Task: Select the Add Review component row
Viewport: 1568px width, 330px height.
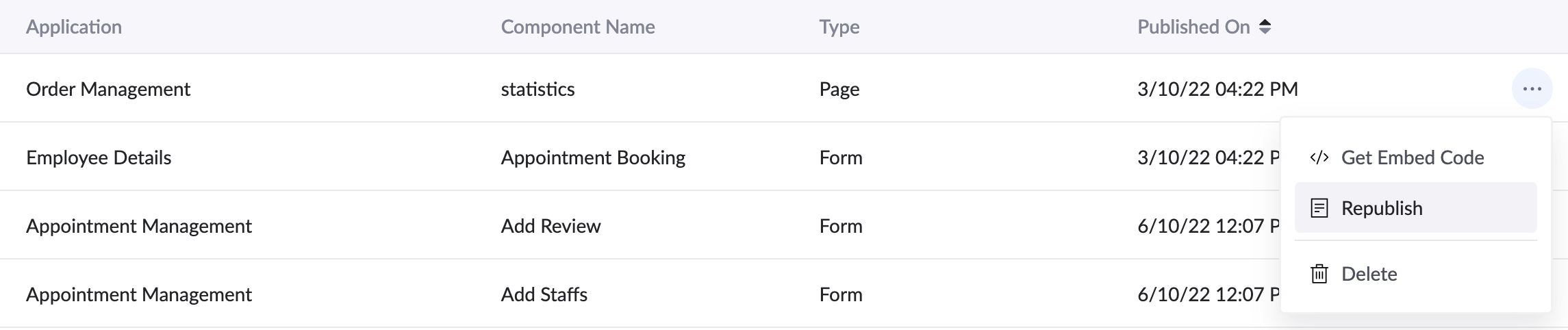Action: [x=551, y=226]
